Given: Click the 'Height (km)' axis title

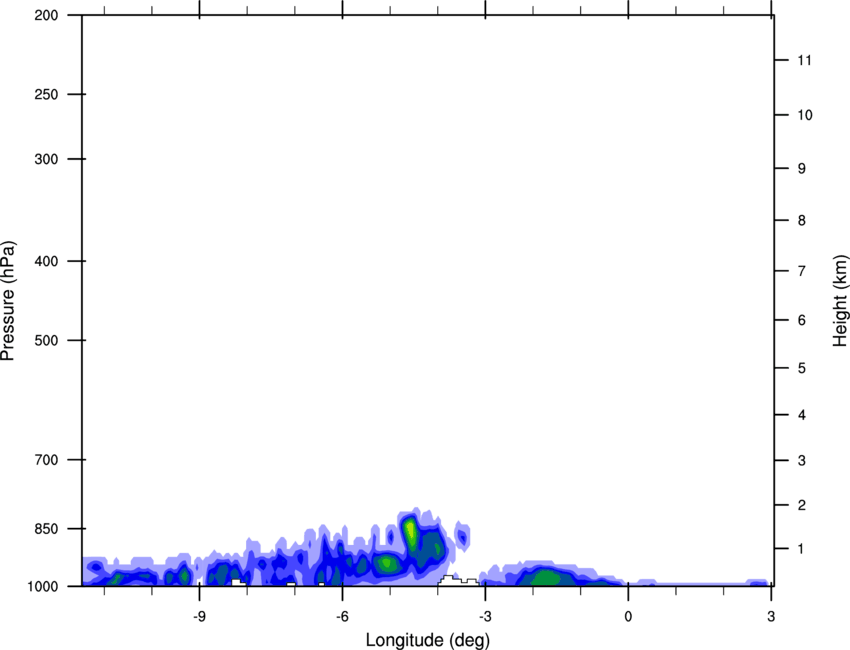Looking at the screenshot, I should tap(840, 300).
